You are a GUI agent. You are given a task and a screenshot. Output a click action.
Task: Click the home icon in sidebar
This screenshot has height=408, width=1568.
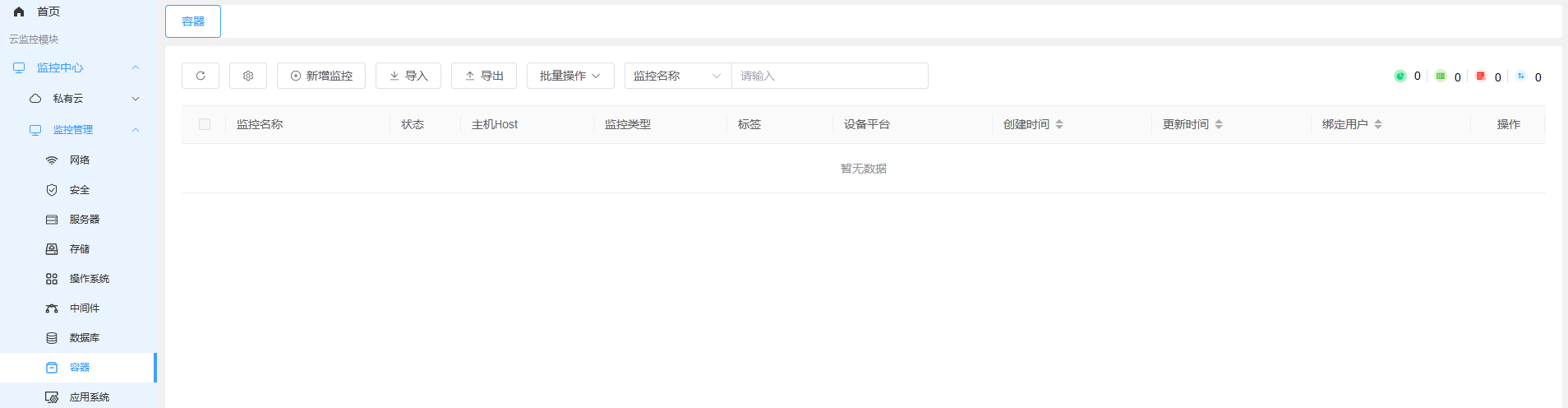pyautogui.click(x=19, y=12)
